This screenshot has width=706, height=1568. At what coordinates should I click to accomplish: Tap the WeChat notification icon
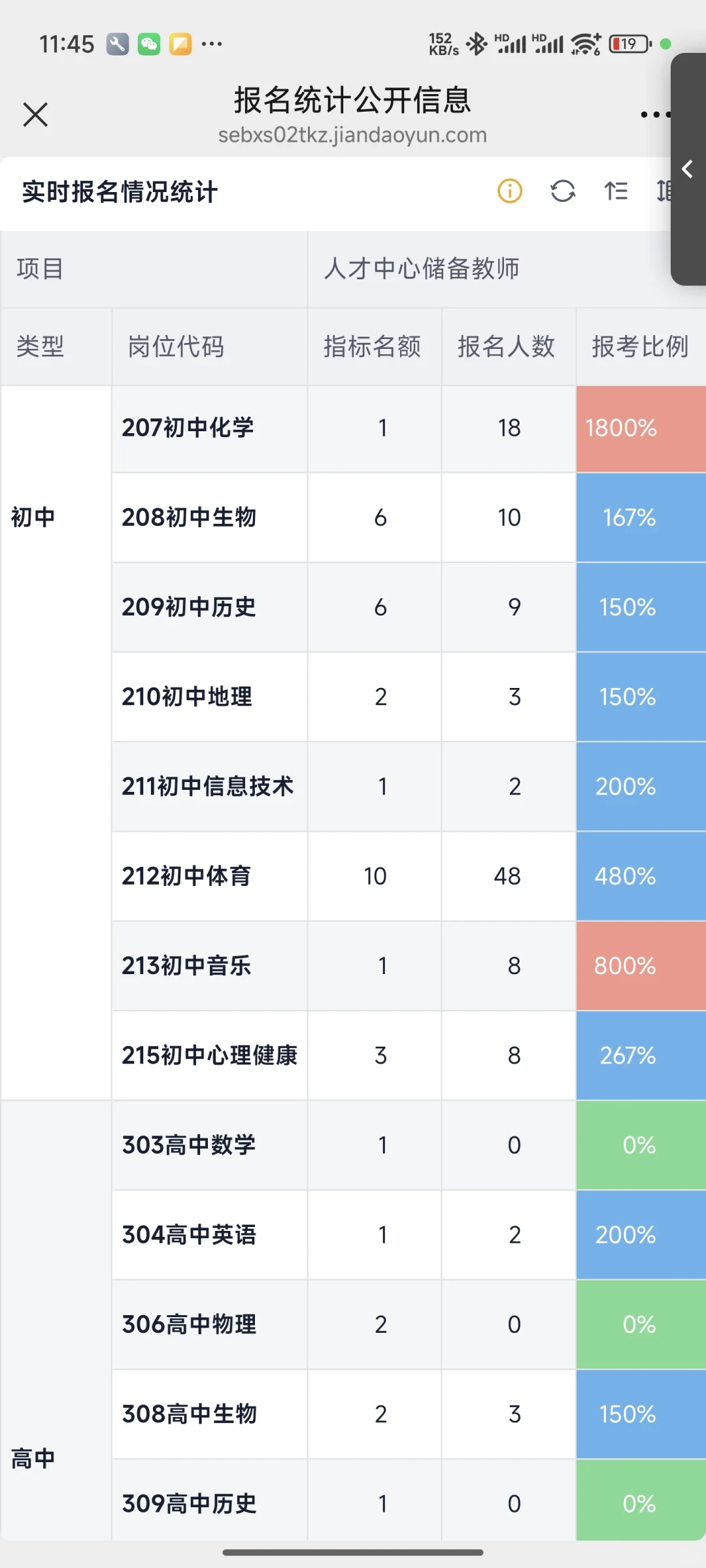(149, 44)
